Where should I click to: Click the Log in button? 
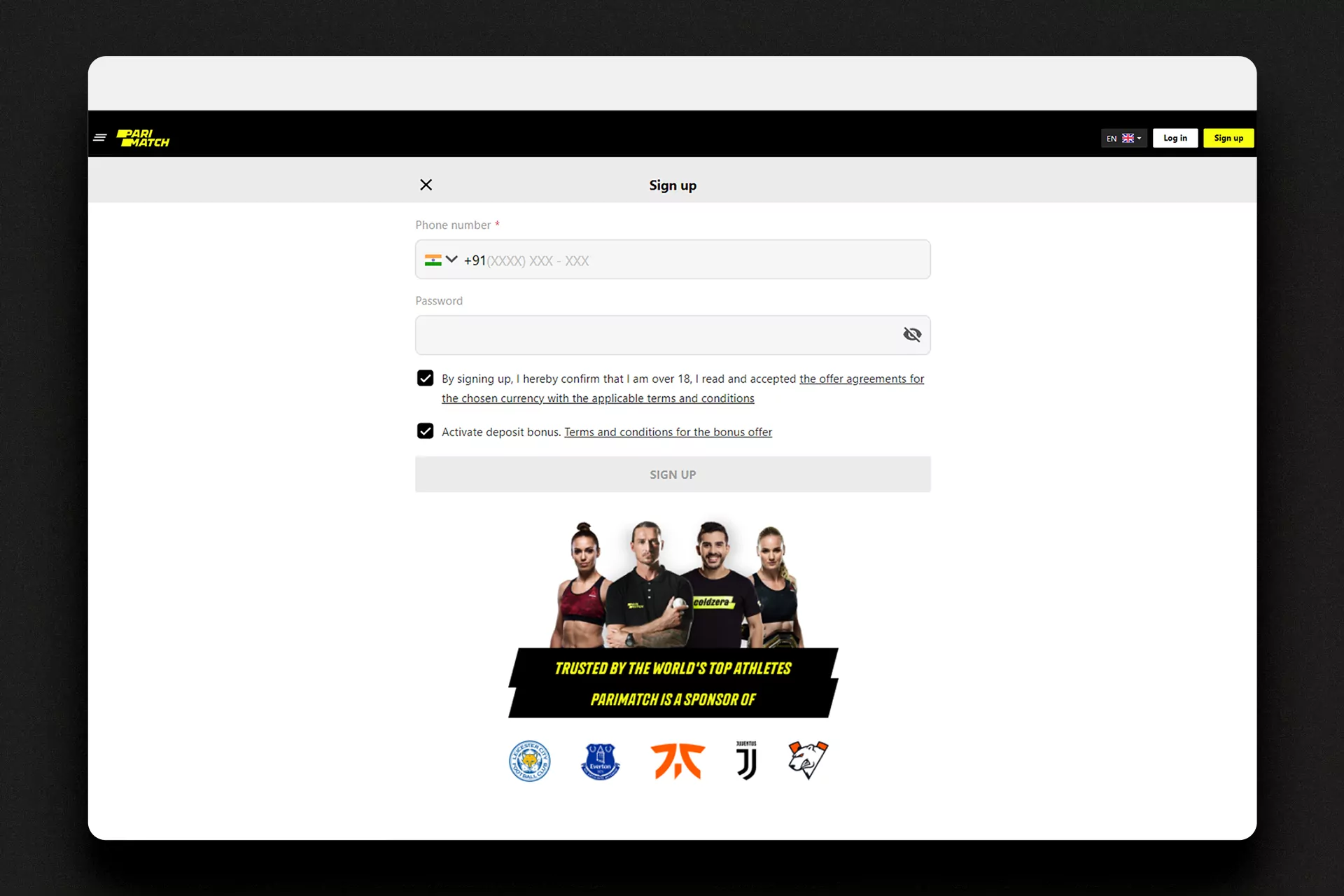1175,138
